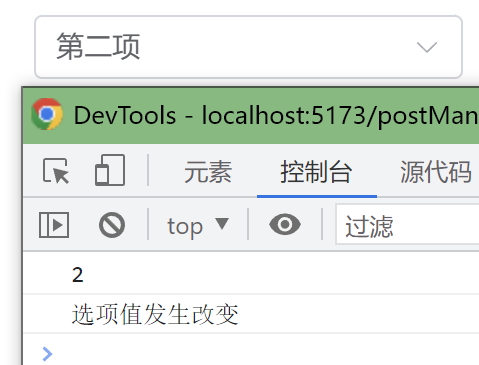Click the chevron arrow in the select box

click(x=427, y=47)
